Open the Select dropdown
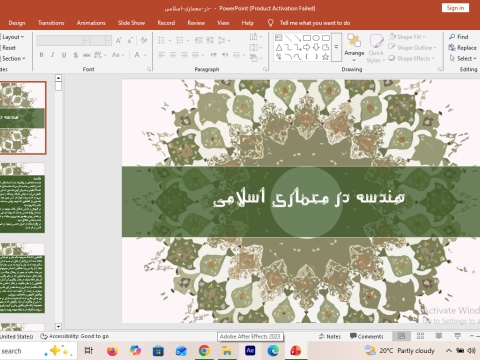The width and height of the screenshot is (480, 360). (463, 59)
